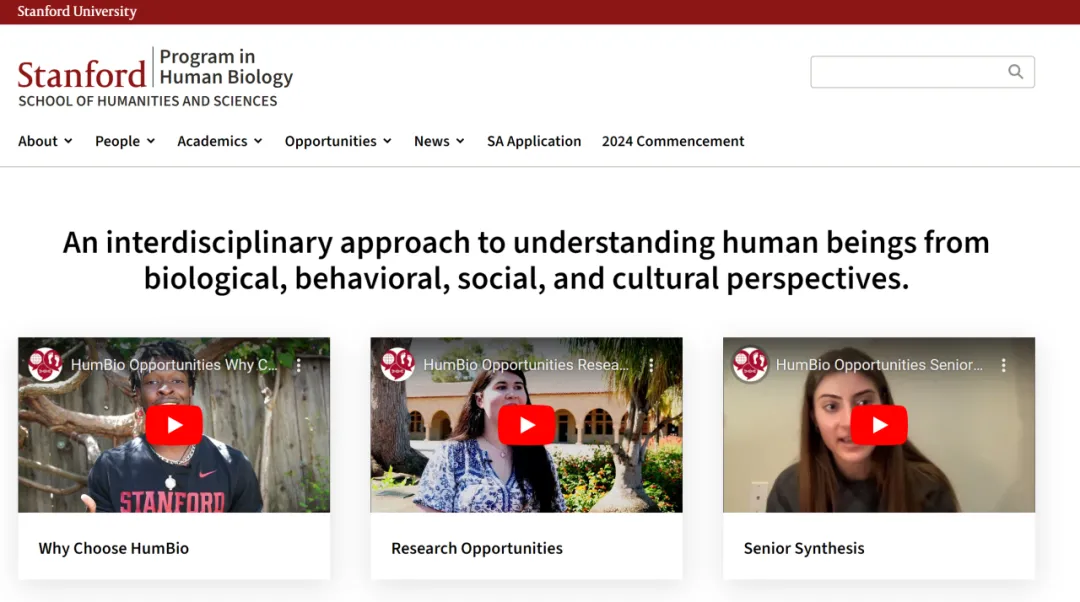
Task: Click the search magnifier icon
Action: pyautogui.click(x=1015, y=72)
